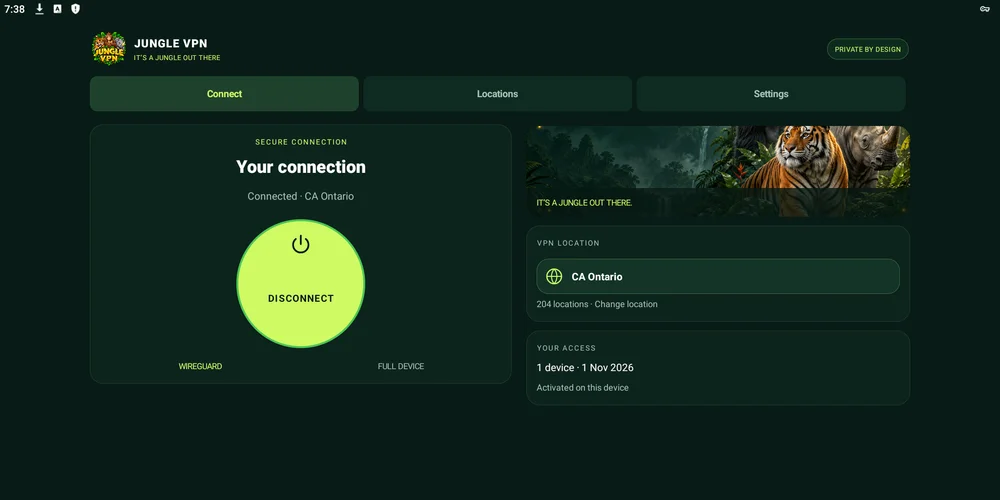Click 'Connected · CA Ontario' status text
The height and width of the screenshot is (500, 1000).
coord(300,196)
